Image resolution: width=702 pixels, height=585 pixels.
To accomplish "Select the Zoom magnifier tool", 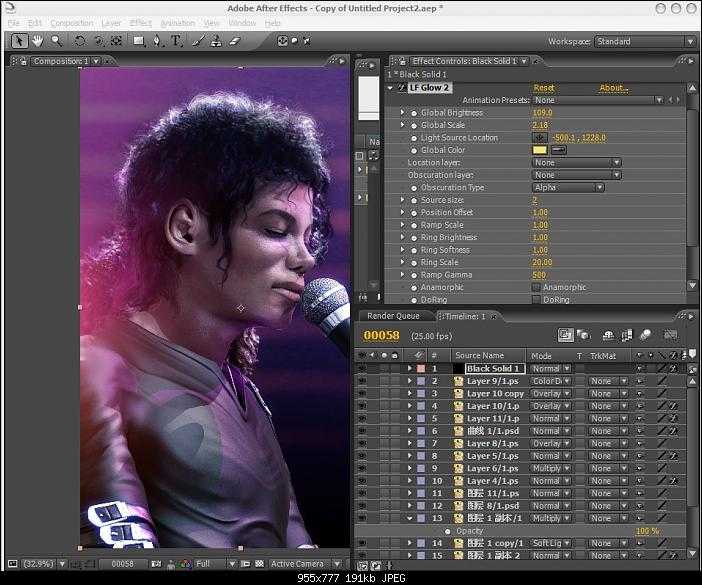I will [x=56, y=41].
